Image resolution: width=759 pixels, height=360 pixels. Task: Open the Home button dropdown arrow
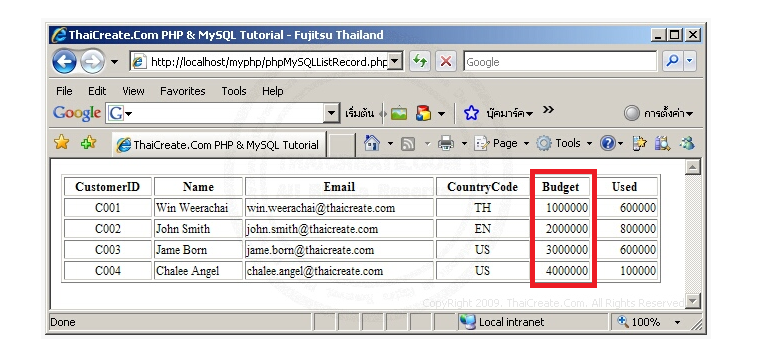click(390, 144)
